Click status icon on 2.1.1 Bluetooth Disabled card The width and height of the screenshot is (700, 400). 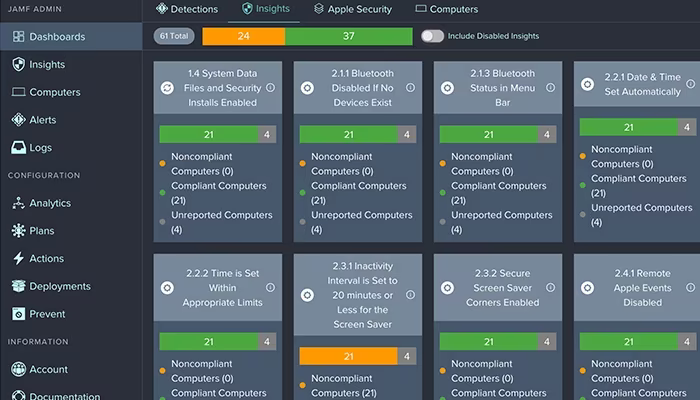pyautogui.click(x=307, y=88)
